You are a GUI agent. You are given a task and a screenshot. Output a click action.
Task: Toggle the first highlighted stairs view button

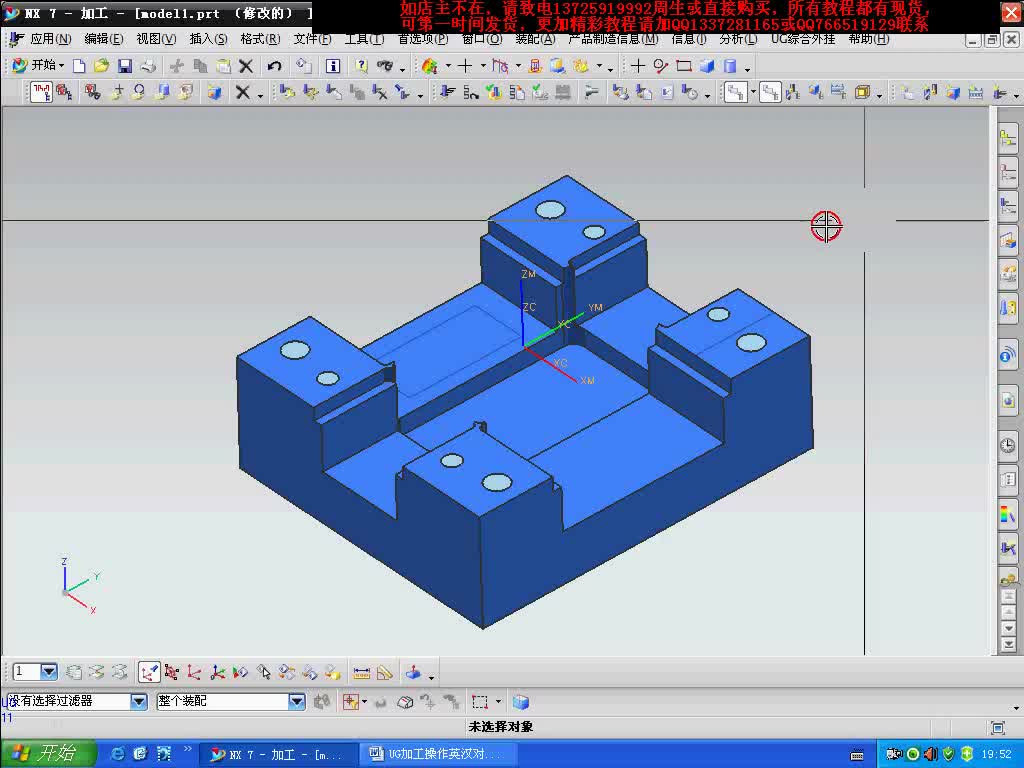[x=735, y=92]
